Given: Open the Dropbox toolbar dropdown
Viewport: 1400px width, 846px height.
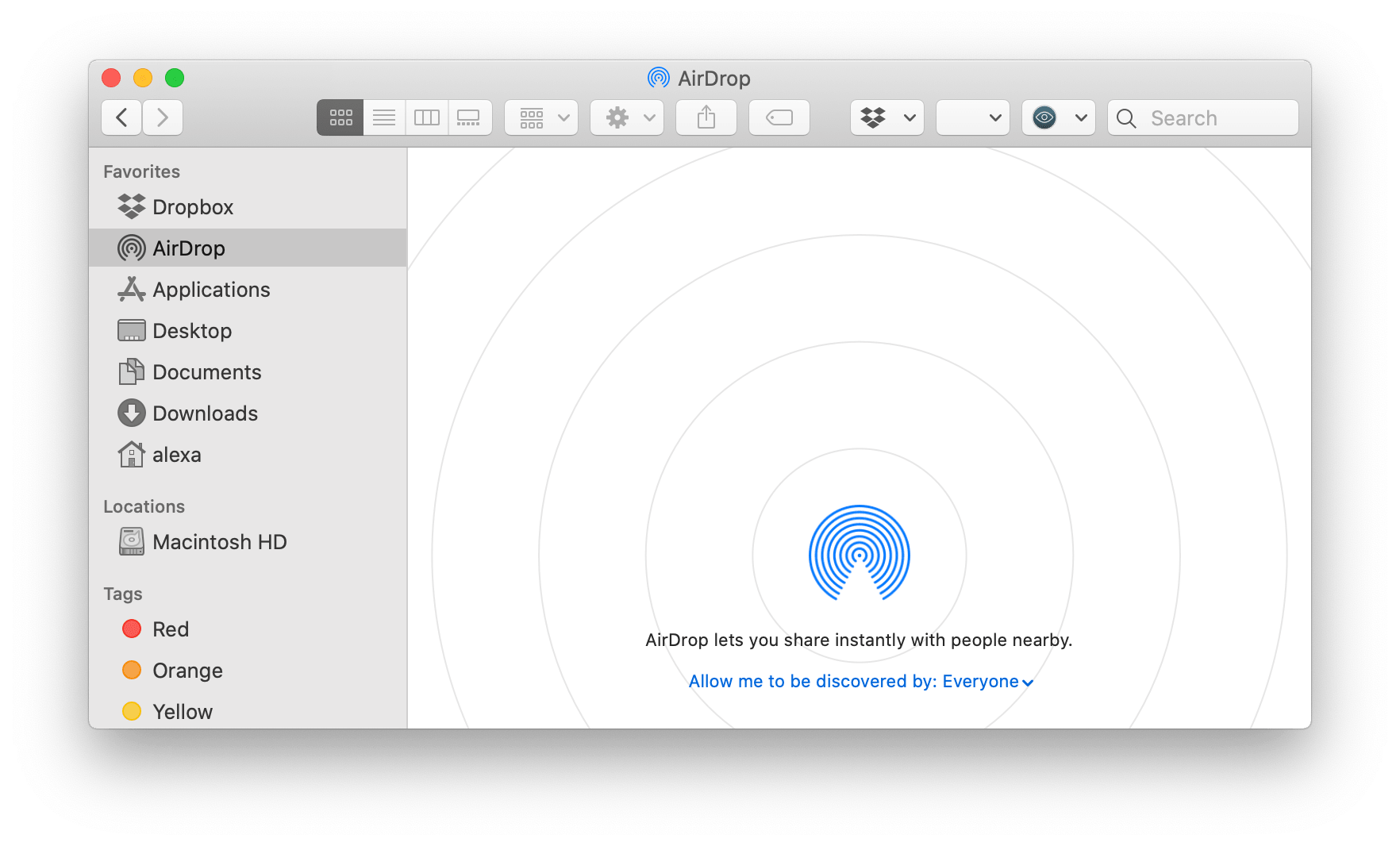Looking at the screenshot, I should (887, 117).
